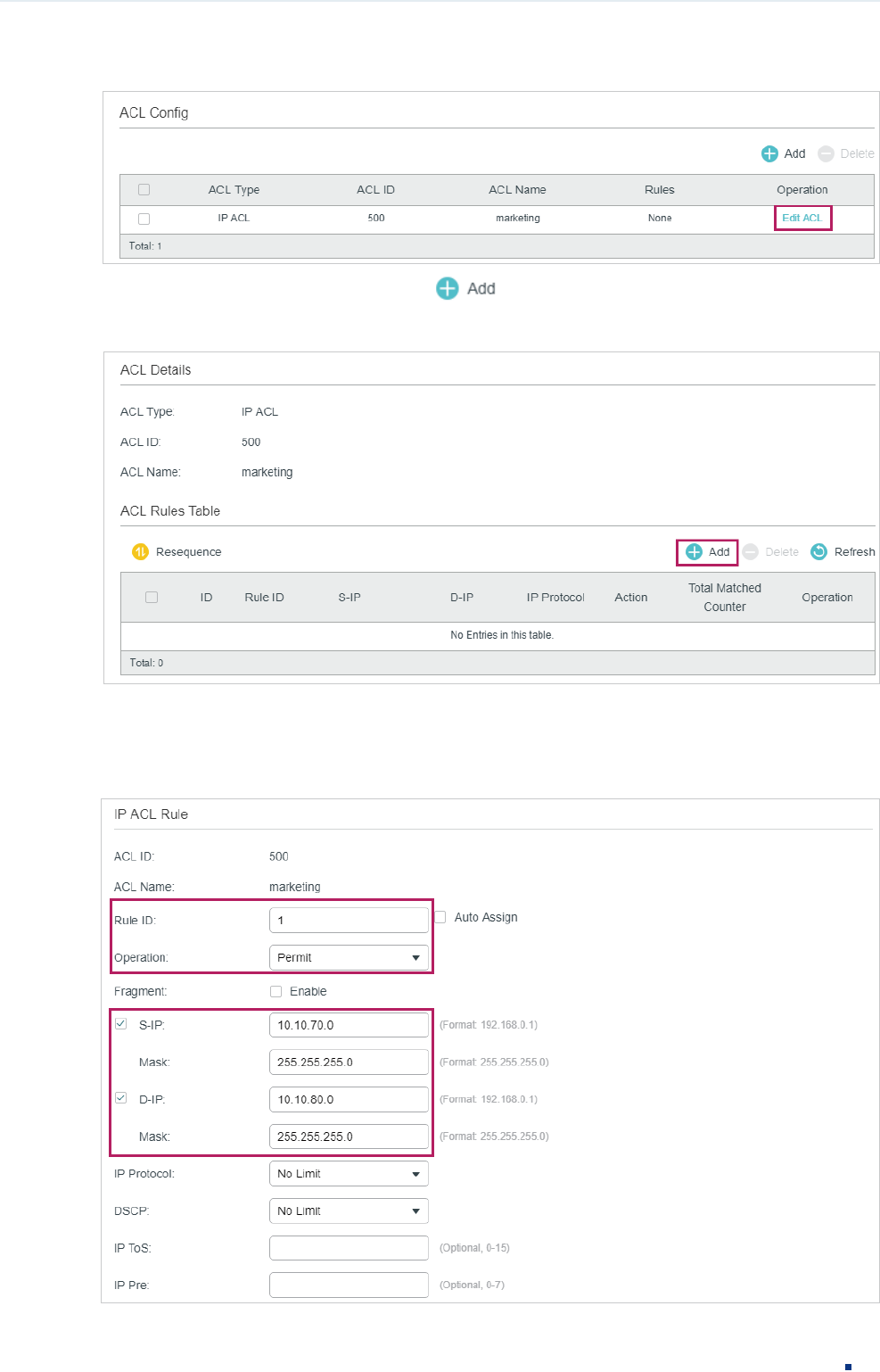Select the marketing ACL row checkbox
This screenshot has width=880, height=1372.
[x=144, y=219]
